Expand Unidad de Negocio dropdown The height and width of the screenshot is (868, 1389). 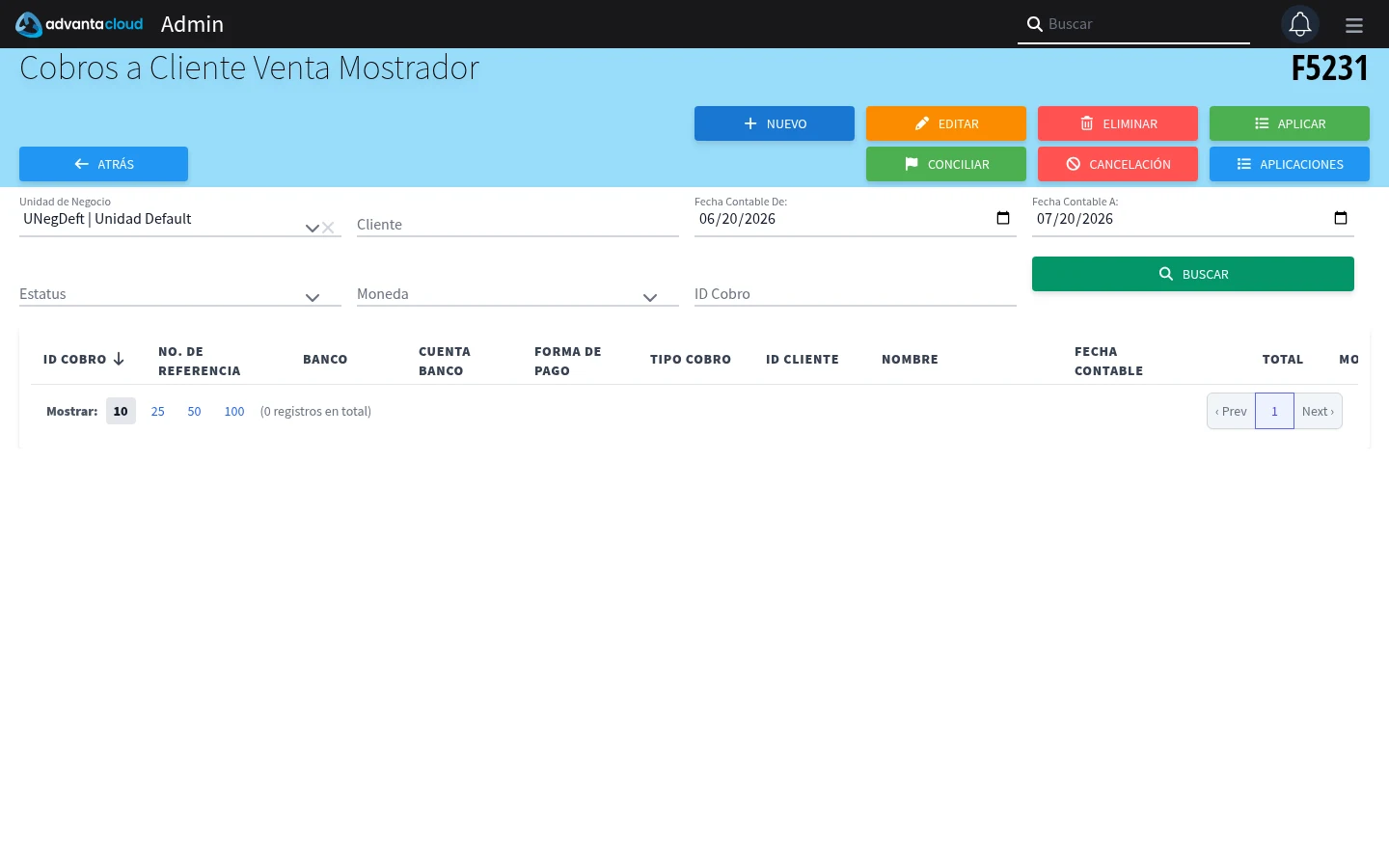click(x=312, y=228)
